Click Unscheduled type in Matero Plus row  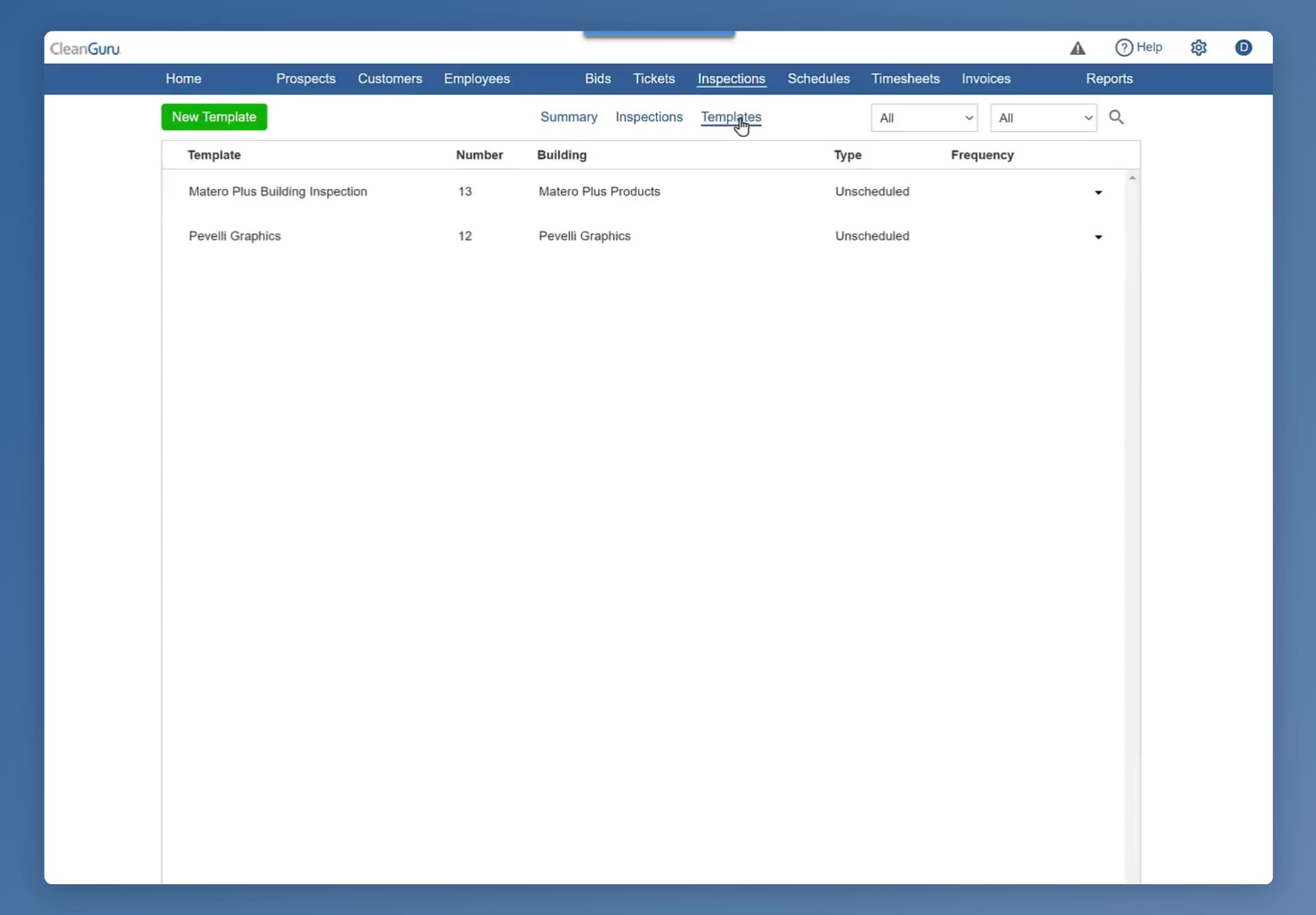point(872,192)
